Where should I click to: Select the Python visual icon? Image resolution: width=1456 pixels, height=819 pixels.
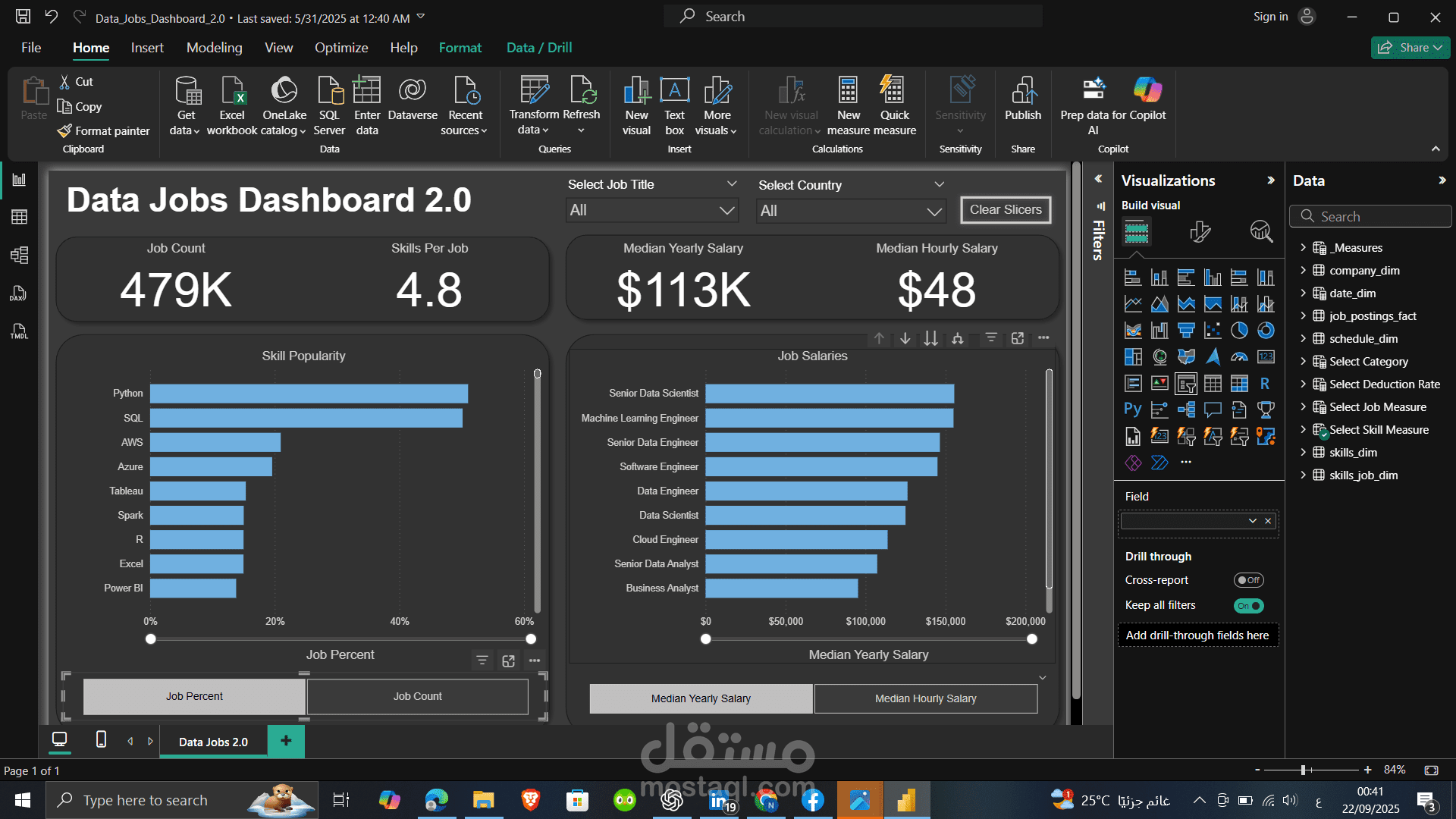click(1133, 409)
